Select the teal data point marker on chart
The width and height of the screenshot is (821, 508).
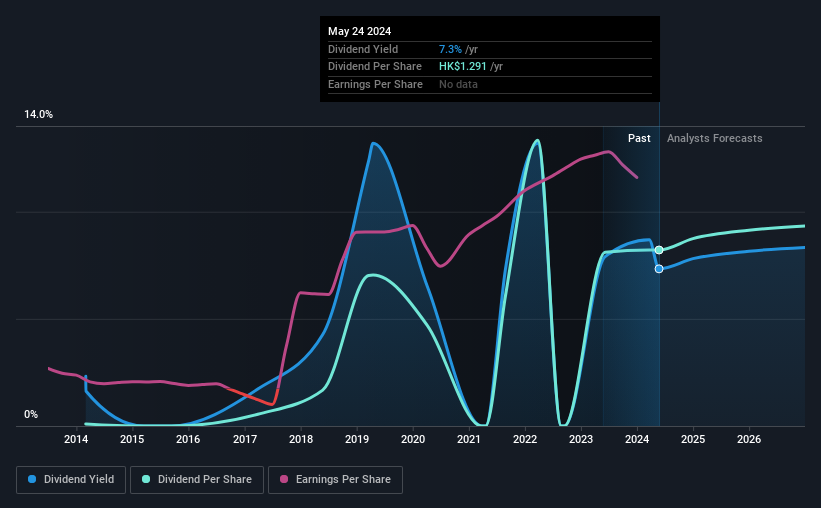pos(659,250)
